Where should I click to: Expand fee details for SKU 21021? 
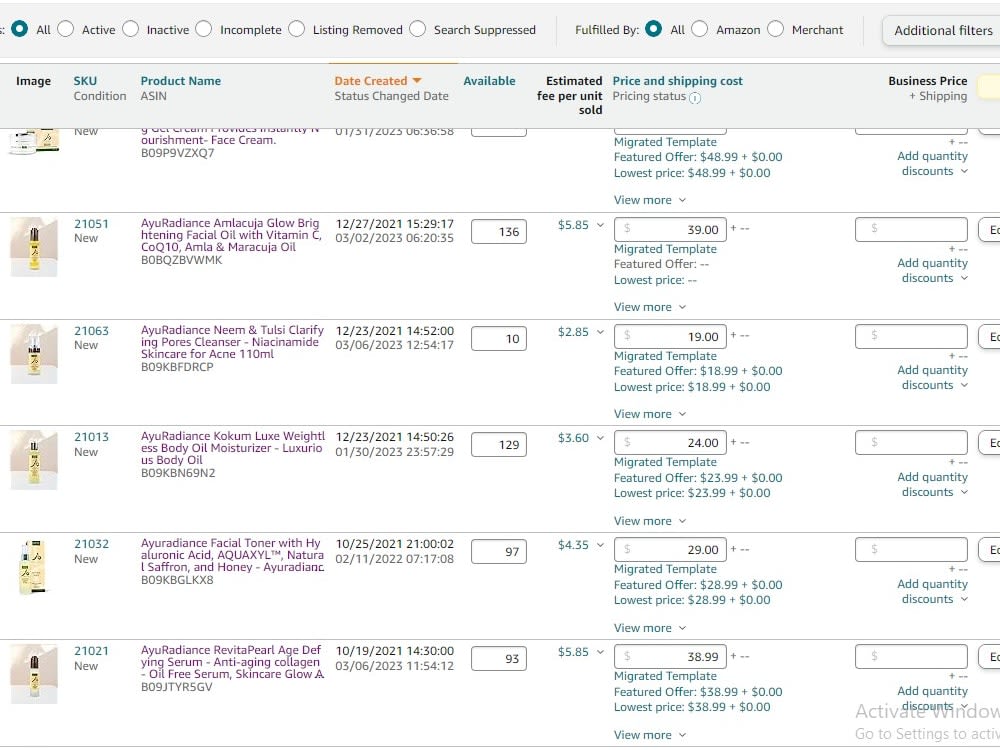coord(600,652)
